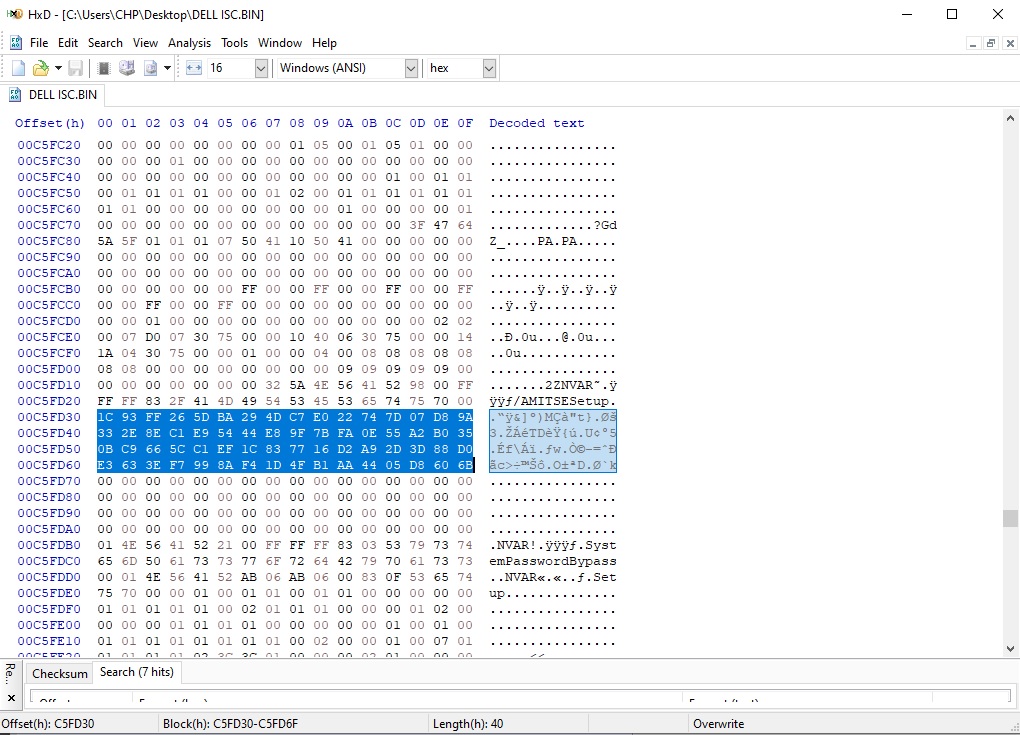Click offset row 00C5FC70
1020x735 pixels.
tap(49, 225)
